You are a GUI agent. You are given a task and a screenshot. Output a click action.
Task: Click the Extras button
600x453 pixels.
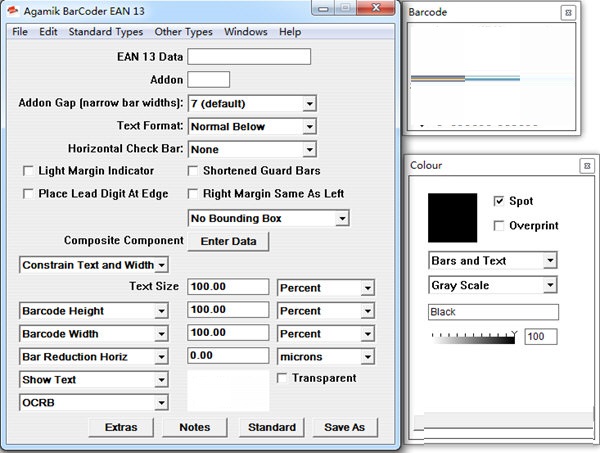(x=121, y=427)
